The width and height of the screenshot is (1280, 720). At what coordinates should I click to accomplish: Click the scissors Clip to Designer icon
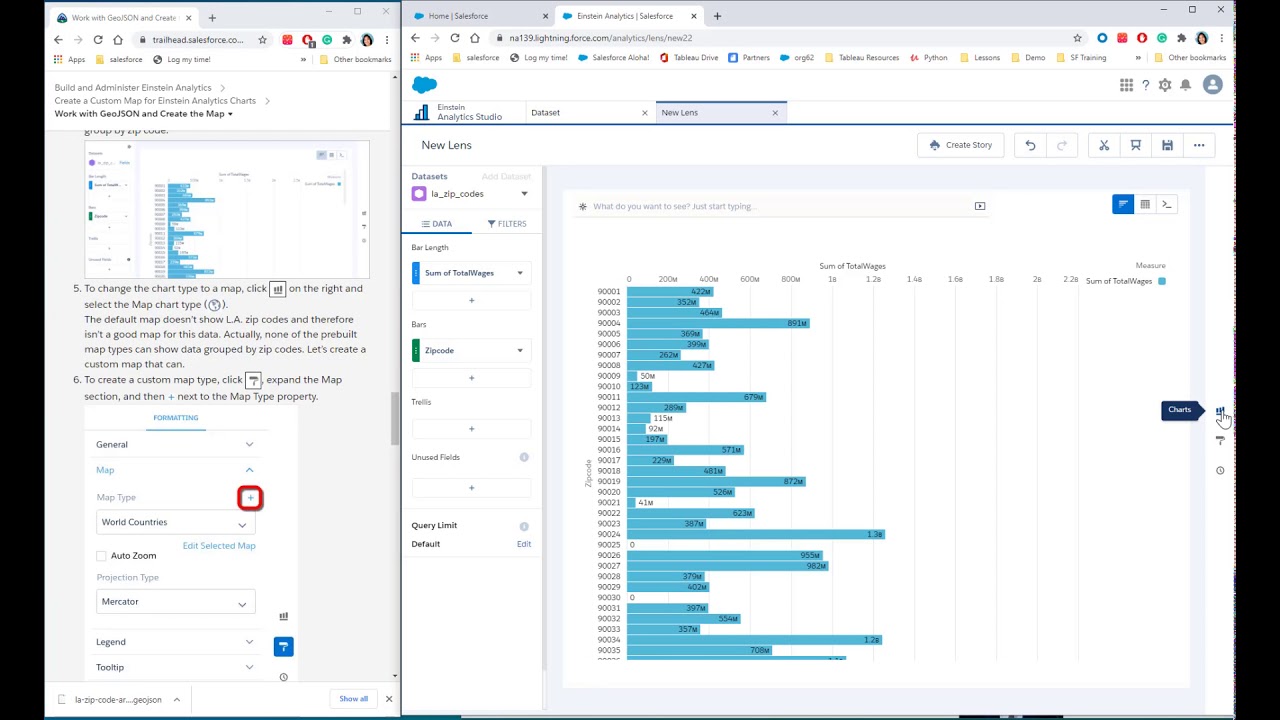click(1104, 145)
